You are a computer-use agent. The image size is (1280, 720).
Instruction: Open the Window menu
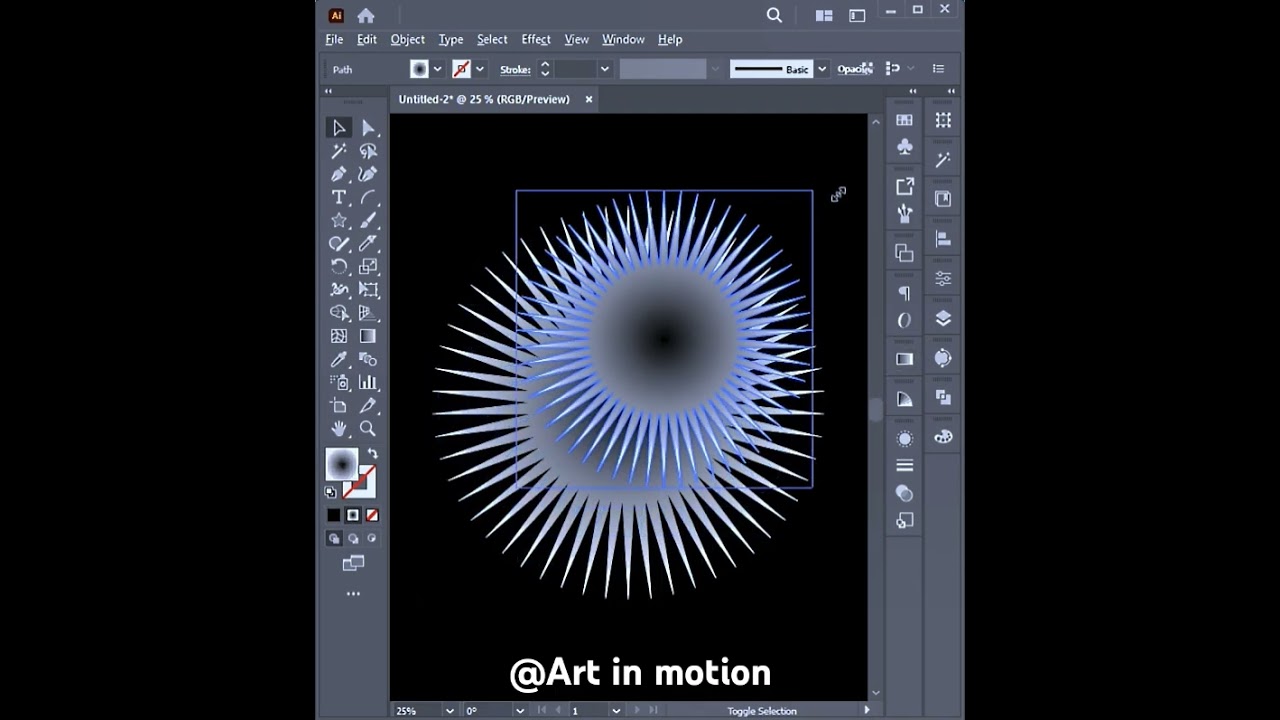point(623,39)
